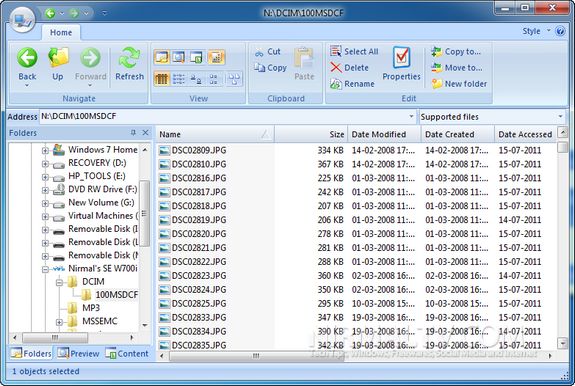Switch to the Preview bottom tab

(78, 353)
